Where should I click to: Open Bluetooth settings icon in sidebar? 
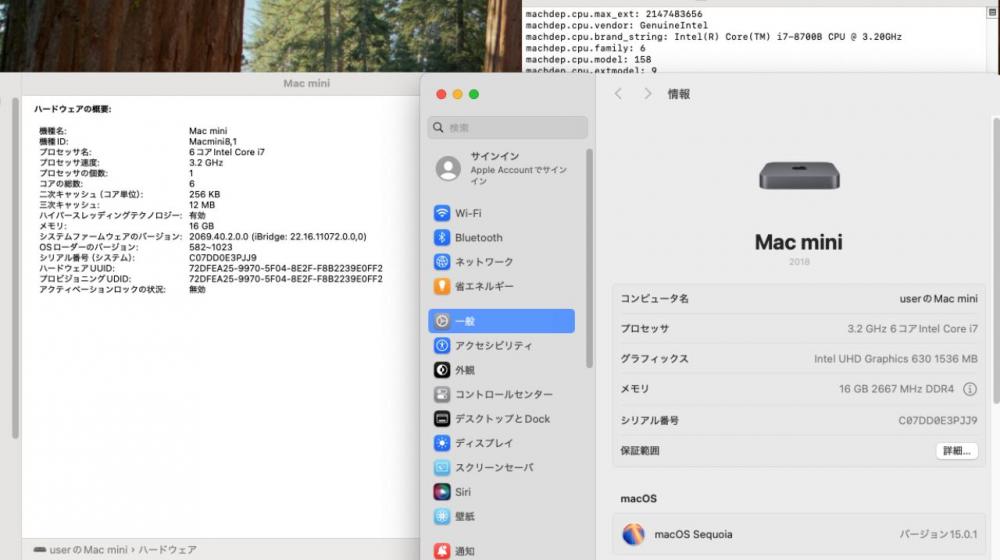[x=442, y=237]
